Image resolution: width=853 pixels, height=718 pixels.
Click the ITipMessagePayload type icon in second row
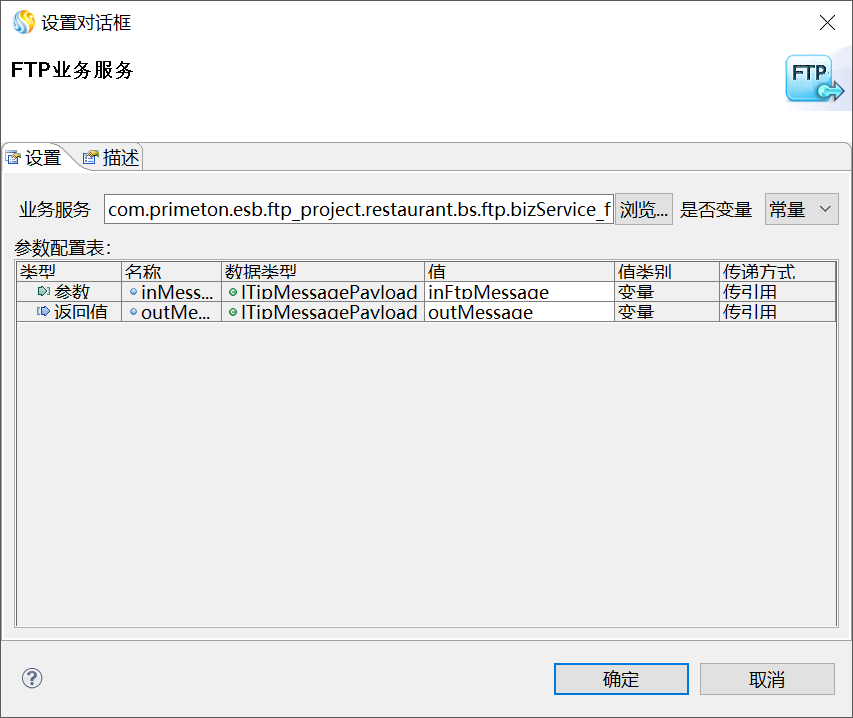click(x=233, y=312)
